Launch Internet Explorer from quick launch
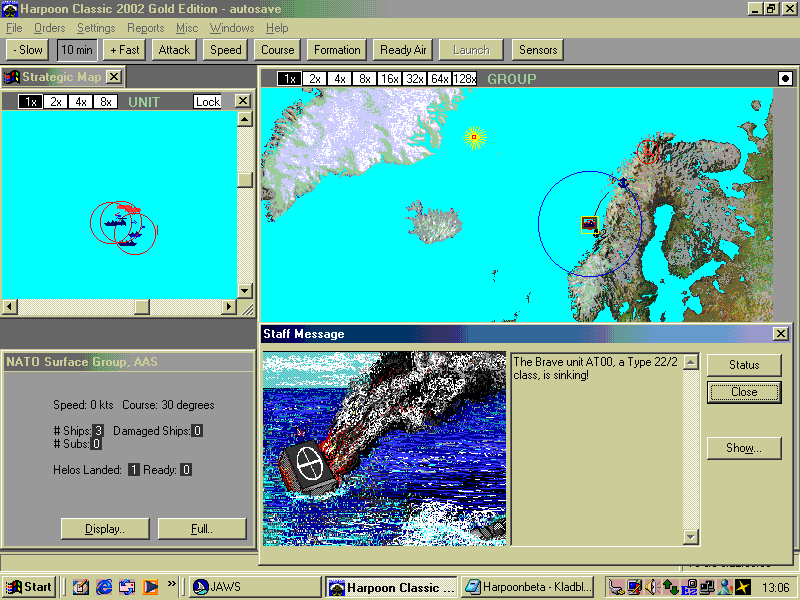The width and height of the screenshot is (800, 600). (x=104, y=587)
